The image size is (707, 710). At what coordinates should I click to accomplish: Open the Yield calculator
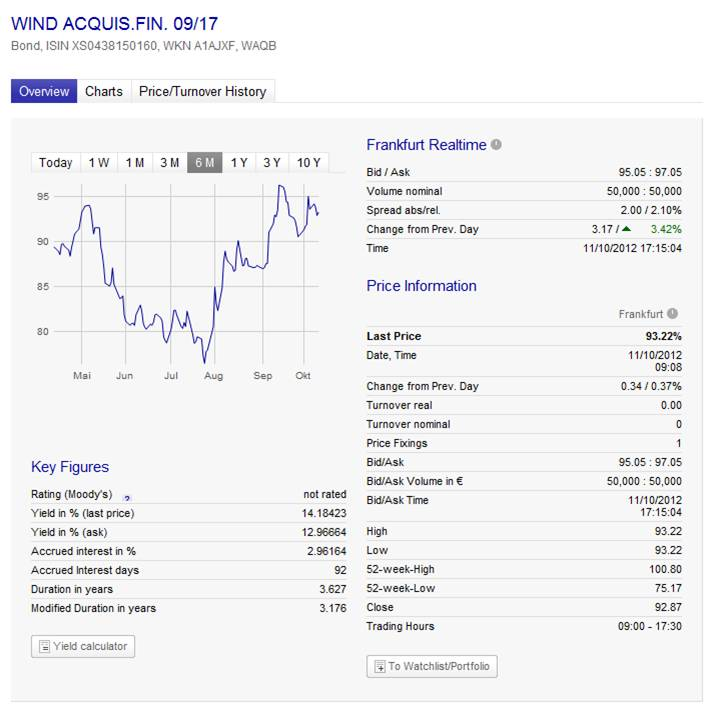pyautogui.click(x=83, y=646)
